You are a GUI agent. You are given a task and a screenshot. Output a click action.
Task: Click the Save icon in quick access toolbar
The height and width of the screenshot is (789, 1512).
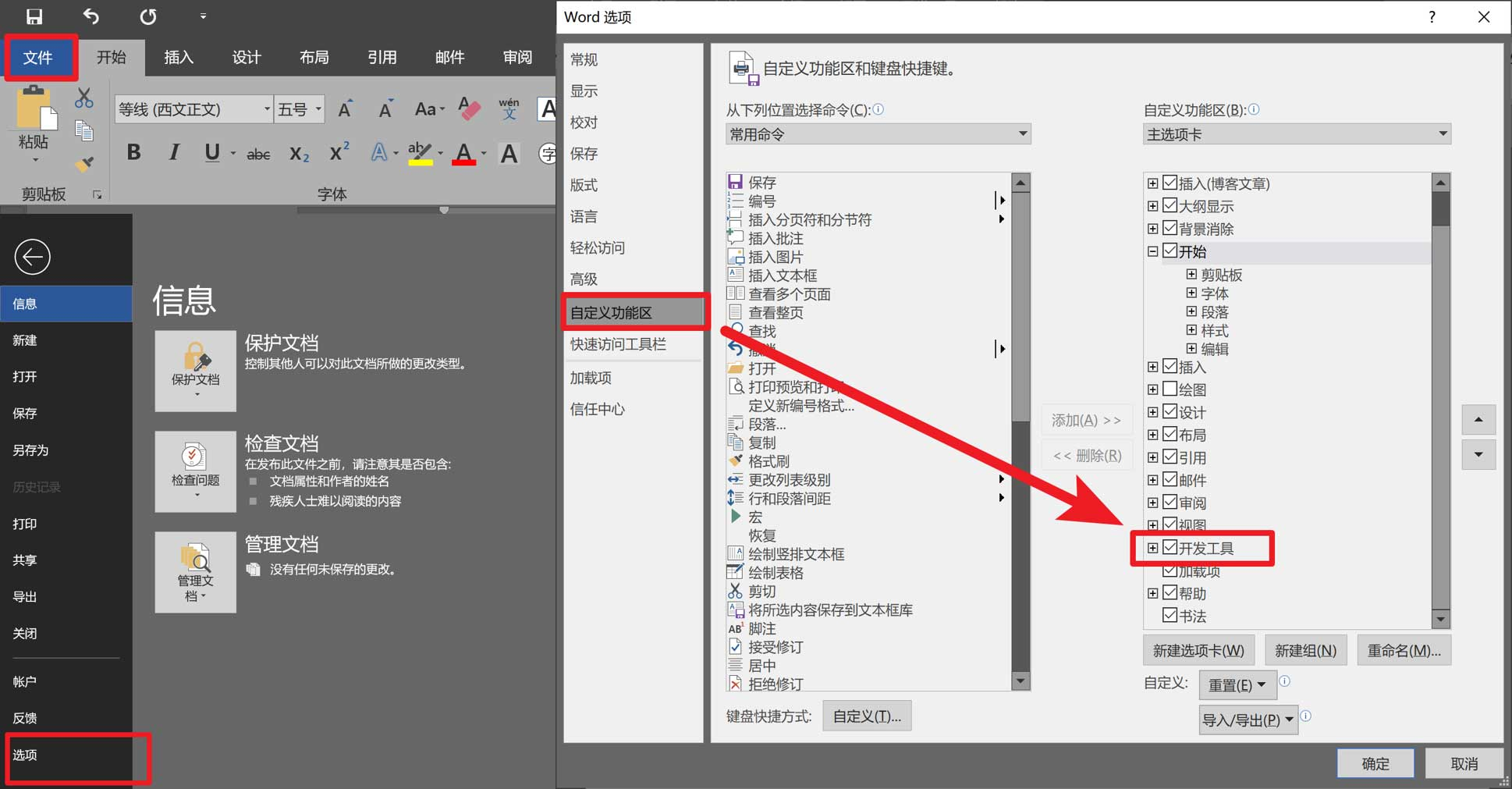pyautogui.click(x=34, y=16)
